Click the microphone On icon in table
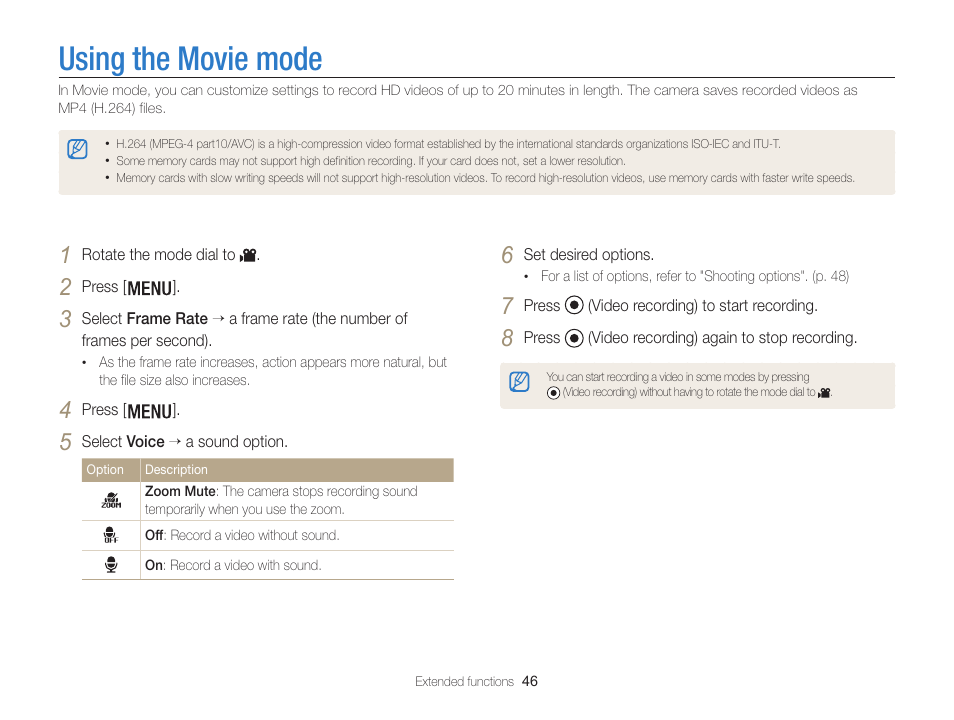Screen dimensions: 954x720 111,565
